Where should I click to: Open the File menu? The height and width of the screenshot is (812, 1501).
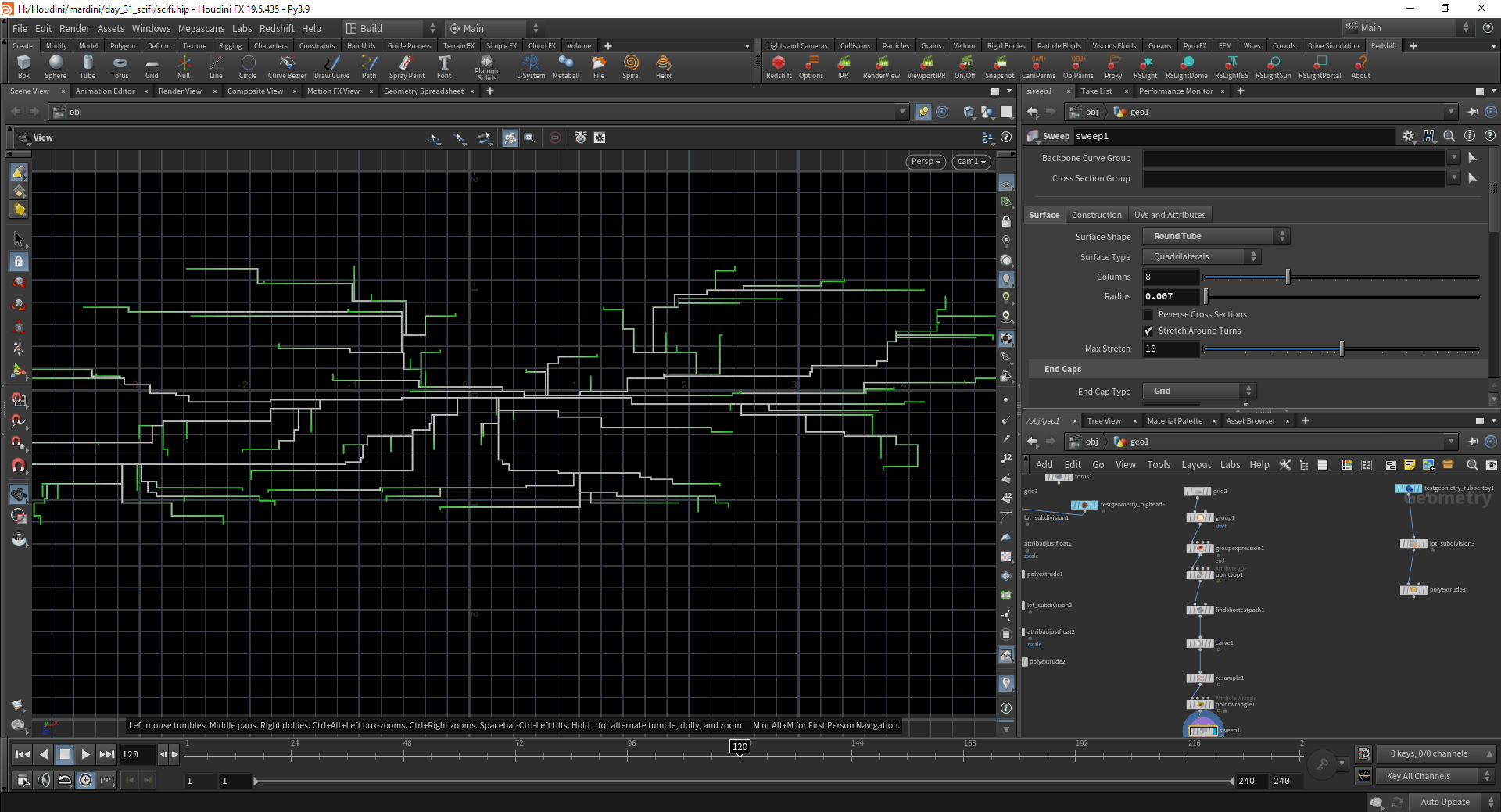point(20,28)
